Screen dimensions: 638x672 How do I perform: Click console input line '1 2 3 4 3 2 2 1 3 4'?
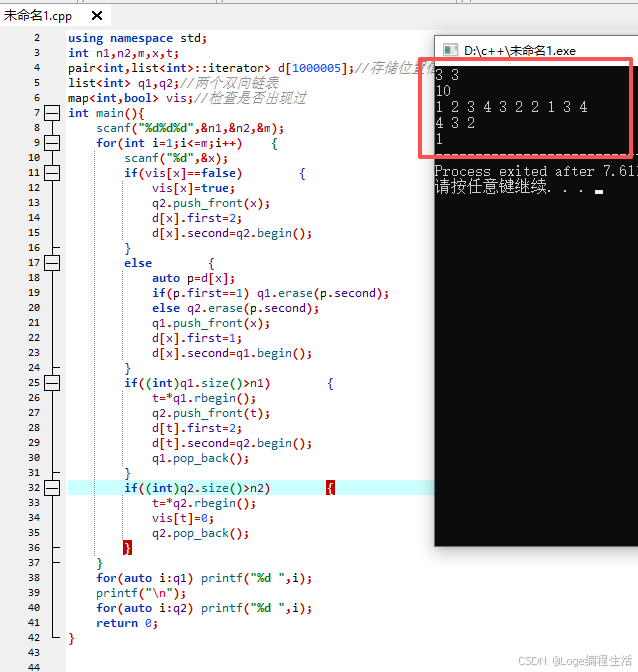point(511,107)
